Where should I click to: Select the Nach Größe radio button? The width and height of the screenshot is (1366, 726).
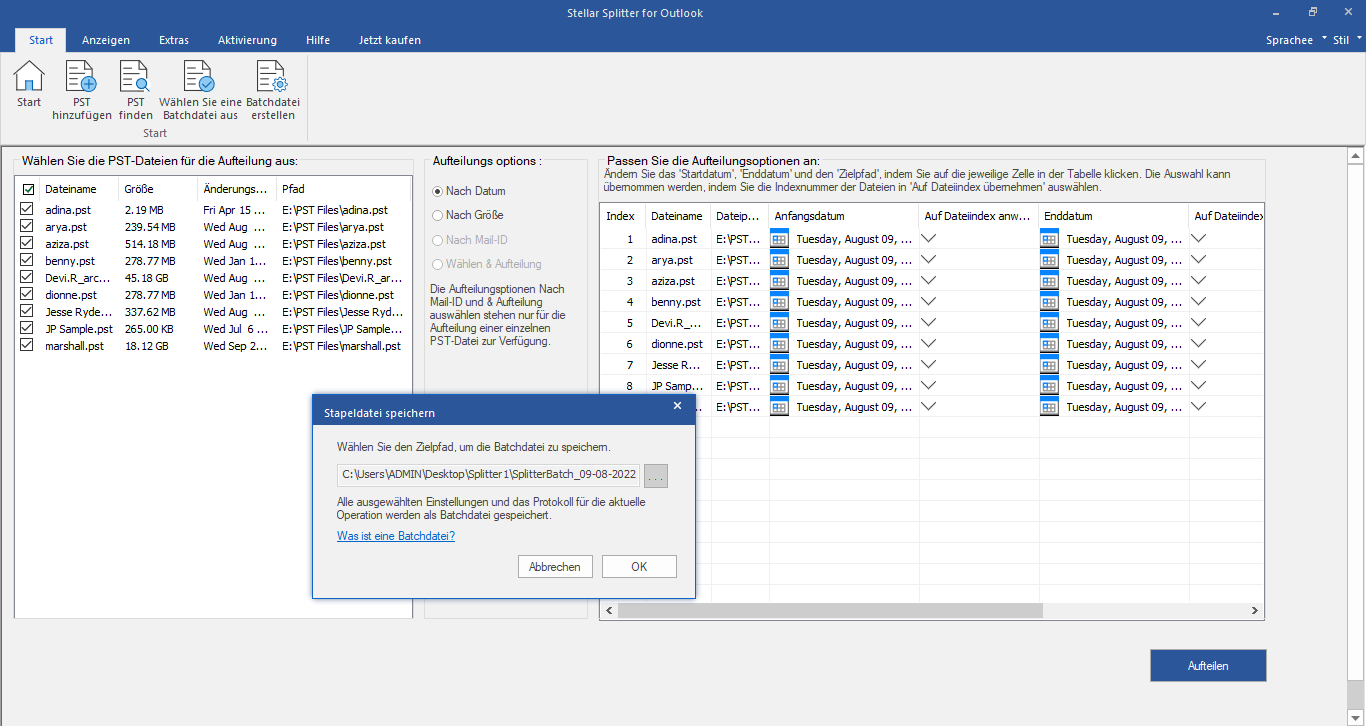point(437,215)
